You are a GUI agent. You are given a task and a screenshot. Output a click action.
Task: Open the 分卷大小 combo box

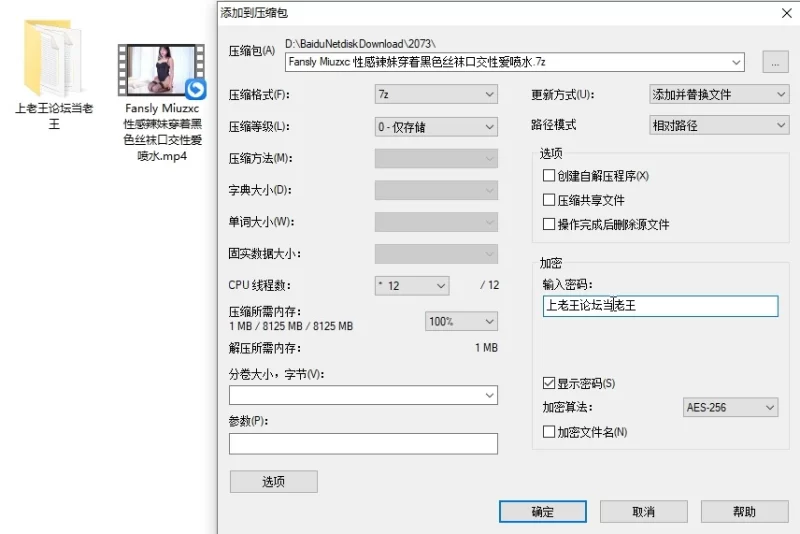[363, 395]
